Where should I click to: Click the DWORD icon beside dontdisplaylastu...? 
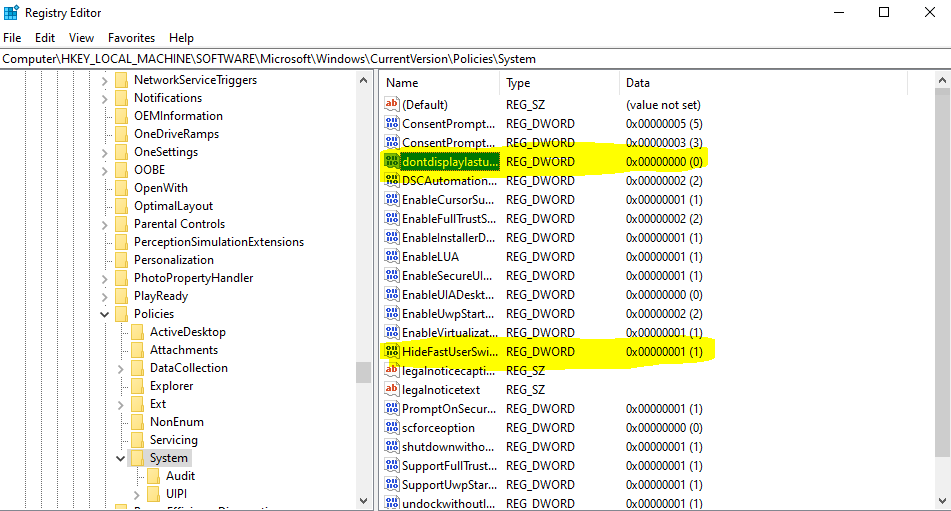392,162
